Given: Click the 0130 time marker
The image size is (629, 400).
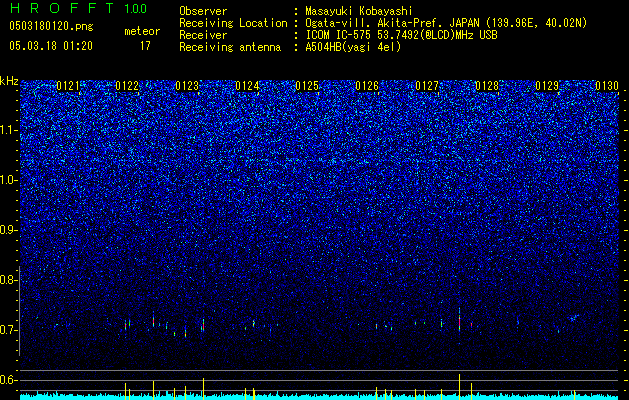Looking at the screenshot, I should 607,86.
